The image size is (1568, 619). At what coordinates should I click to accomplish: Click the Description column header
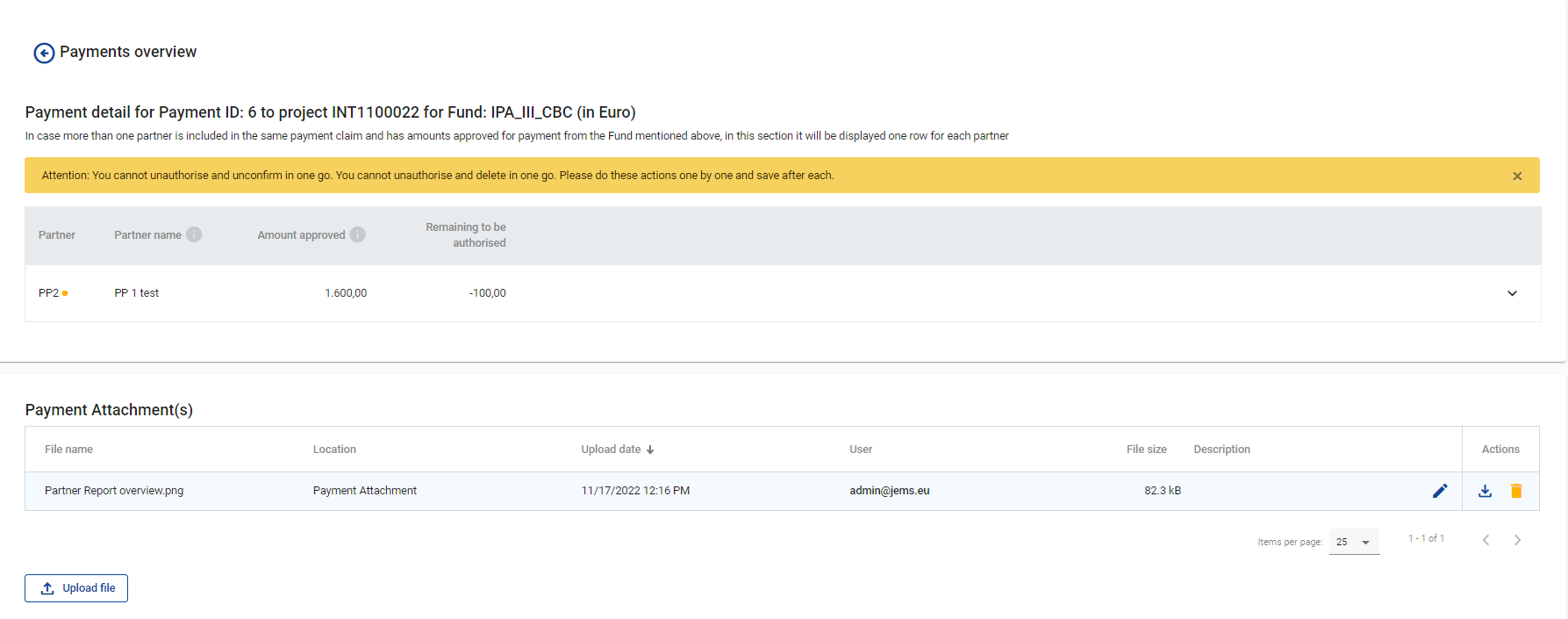pos(1221,450)
